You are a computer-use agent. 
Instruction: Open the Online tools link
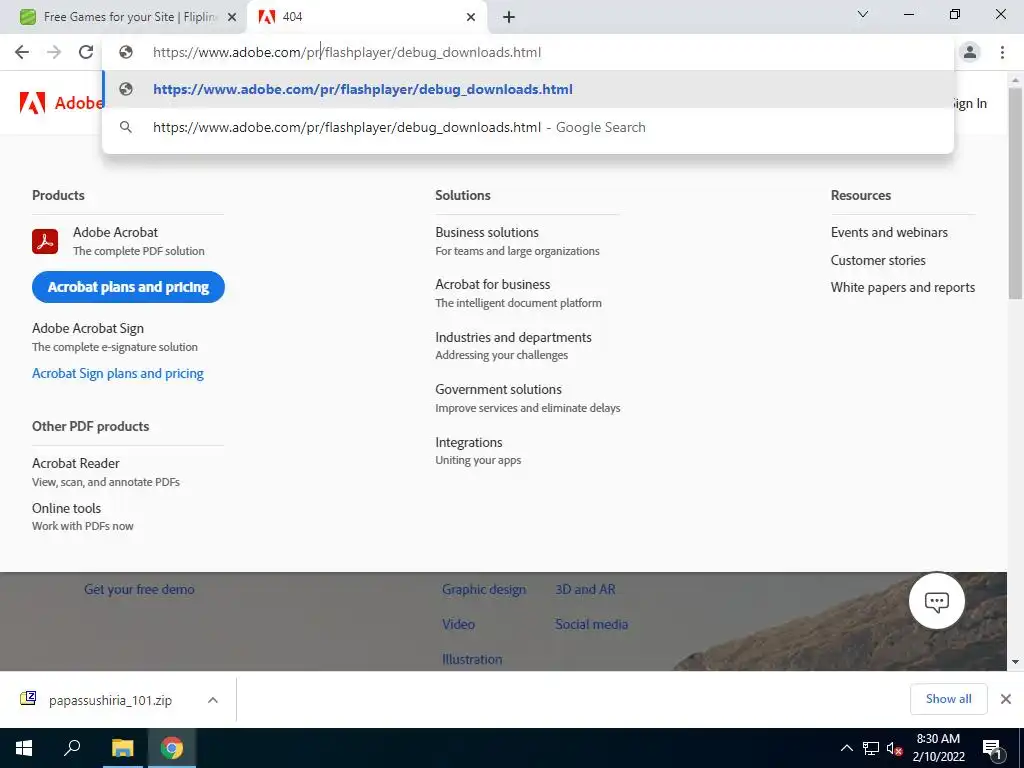click(67, 508)
